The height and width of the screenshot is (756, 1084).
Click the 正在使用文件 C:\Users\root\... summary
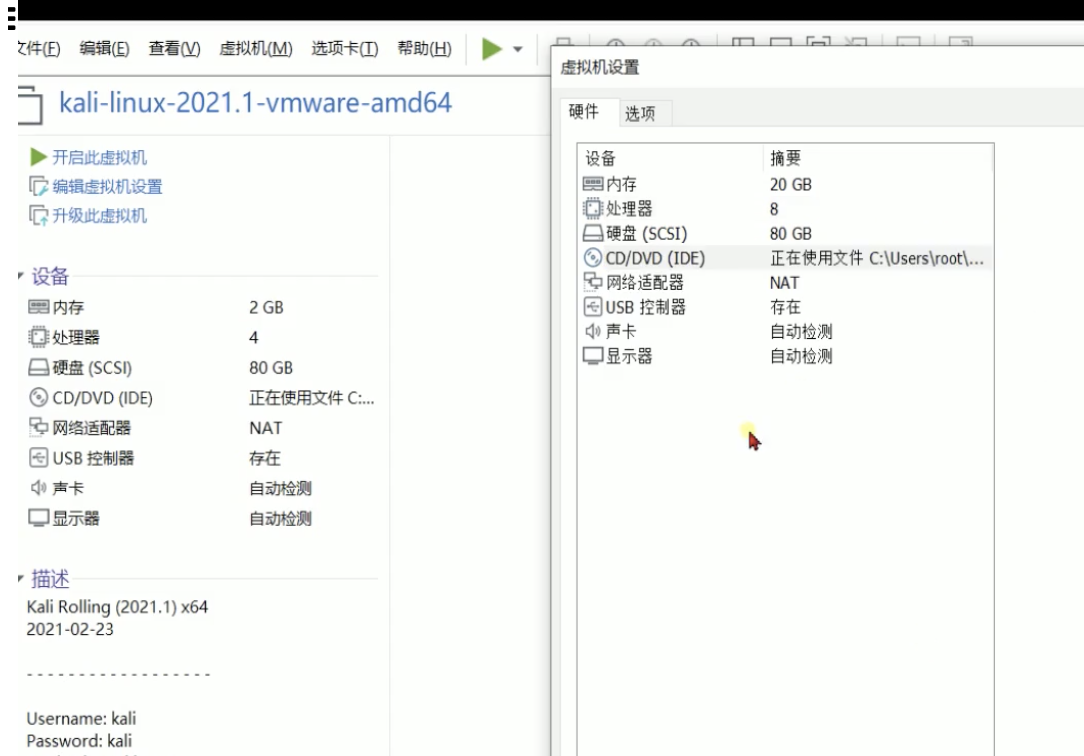pos(877,258)
